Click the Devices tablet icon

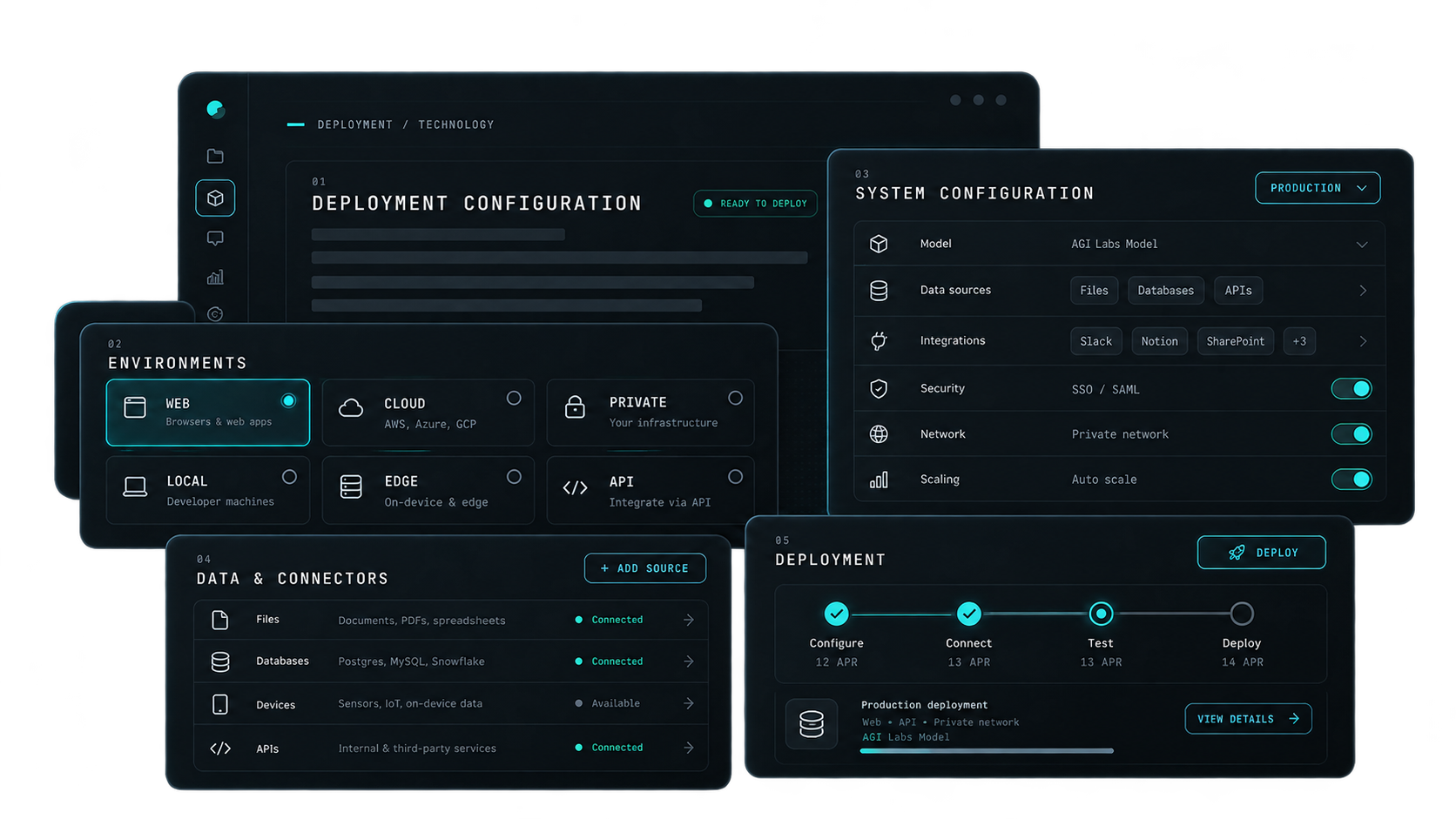click(x=220, y=704)
